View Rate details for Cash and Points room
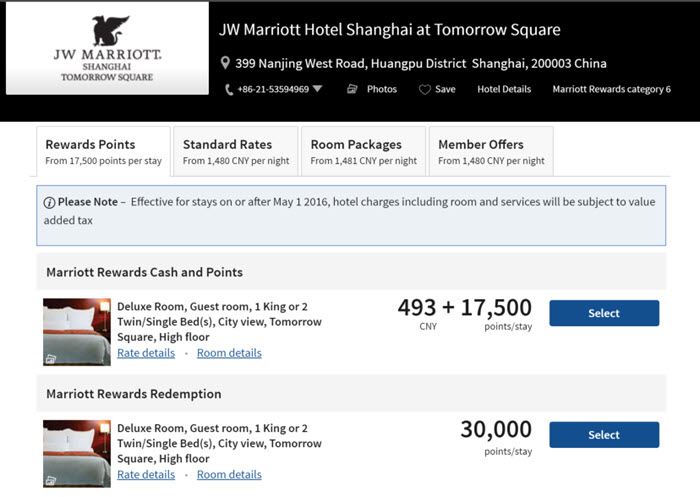The image size is (700, 497). coord(146,353)
